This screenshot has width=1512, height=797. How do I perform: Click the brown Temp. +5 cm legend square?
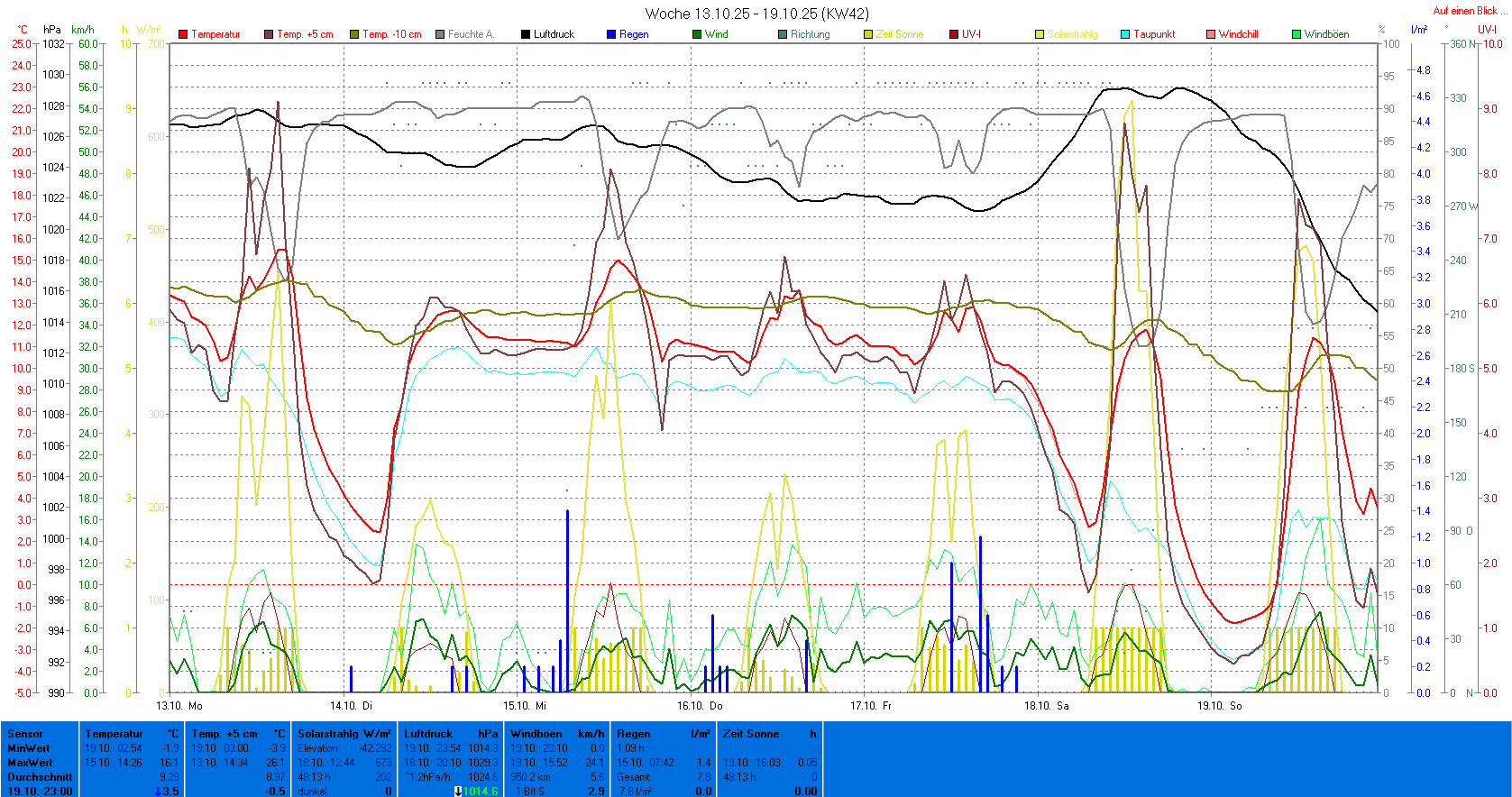pyautogui.click(x=269, y=34)
